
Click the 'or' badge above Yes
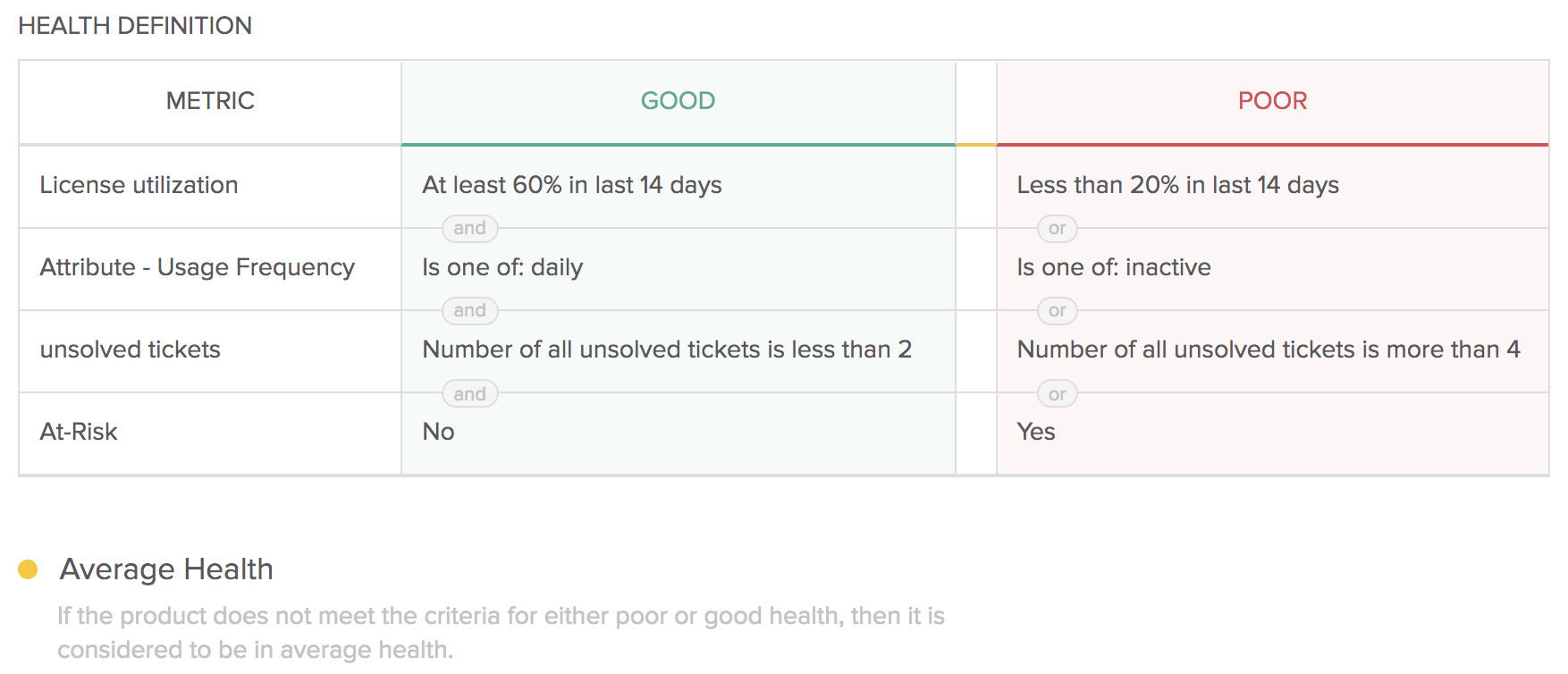[1057, 393]
